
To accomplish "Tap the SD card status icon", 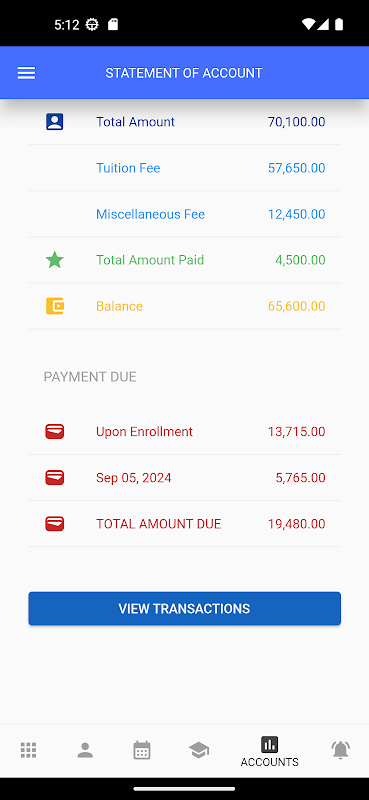I will (113, 24).
